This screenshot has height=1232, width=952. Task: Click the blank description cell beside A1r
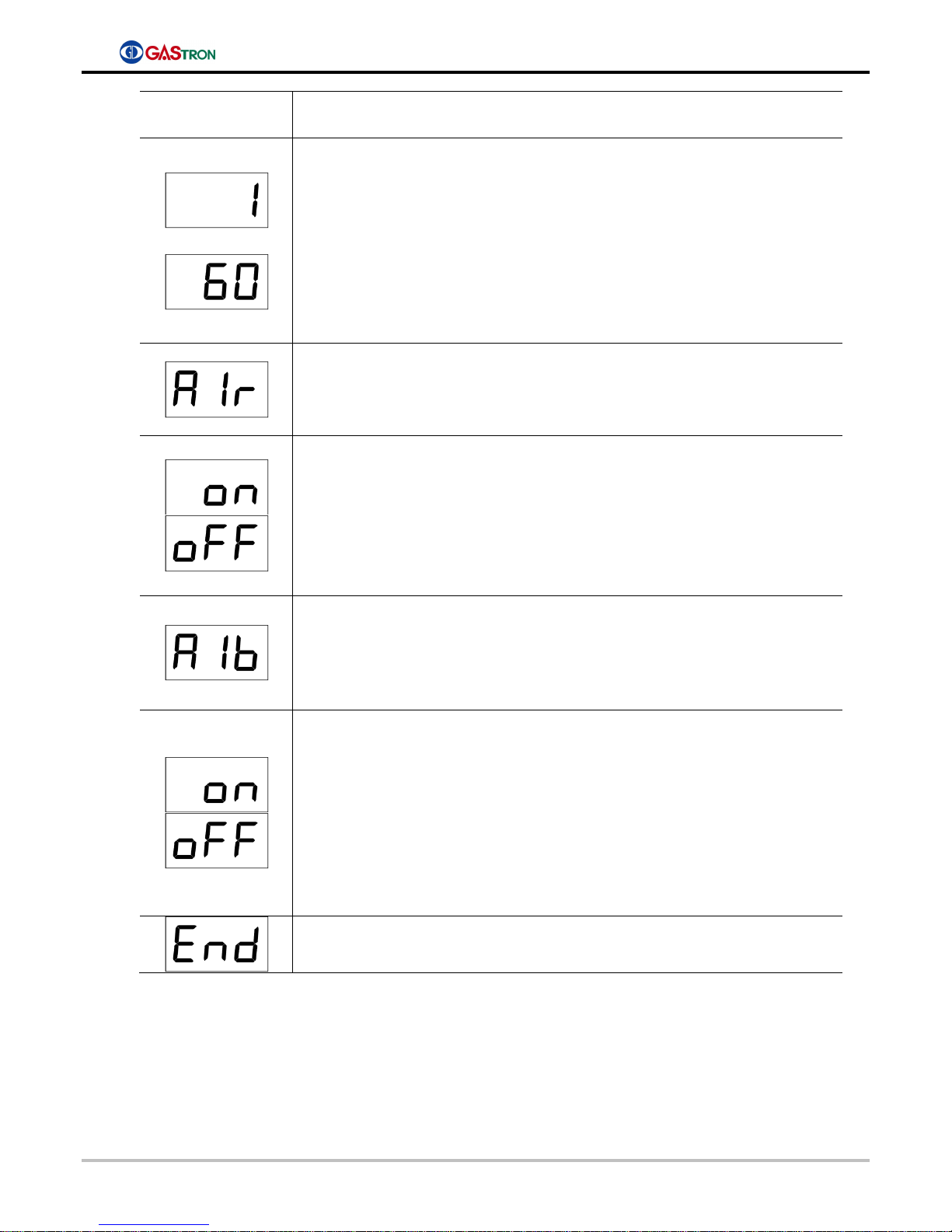click(x=567, y=389)
